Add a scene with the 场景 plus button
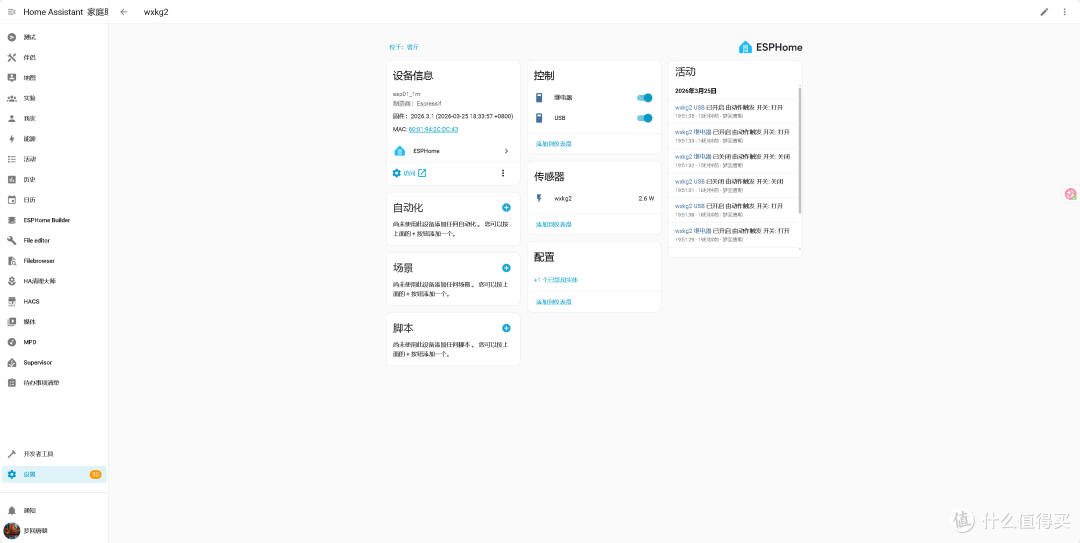 click(506, 268)
